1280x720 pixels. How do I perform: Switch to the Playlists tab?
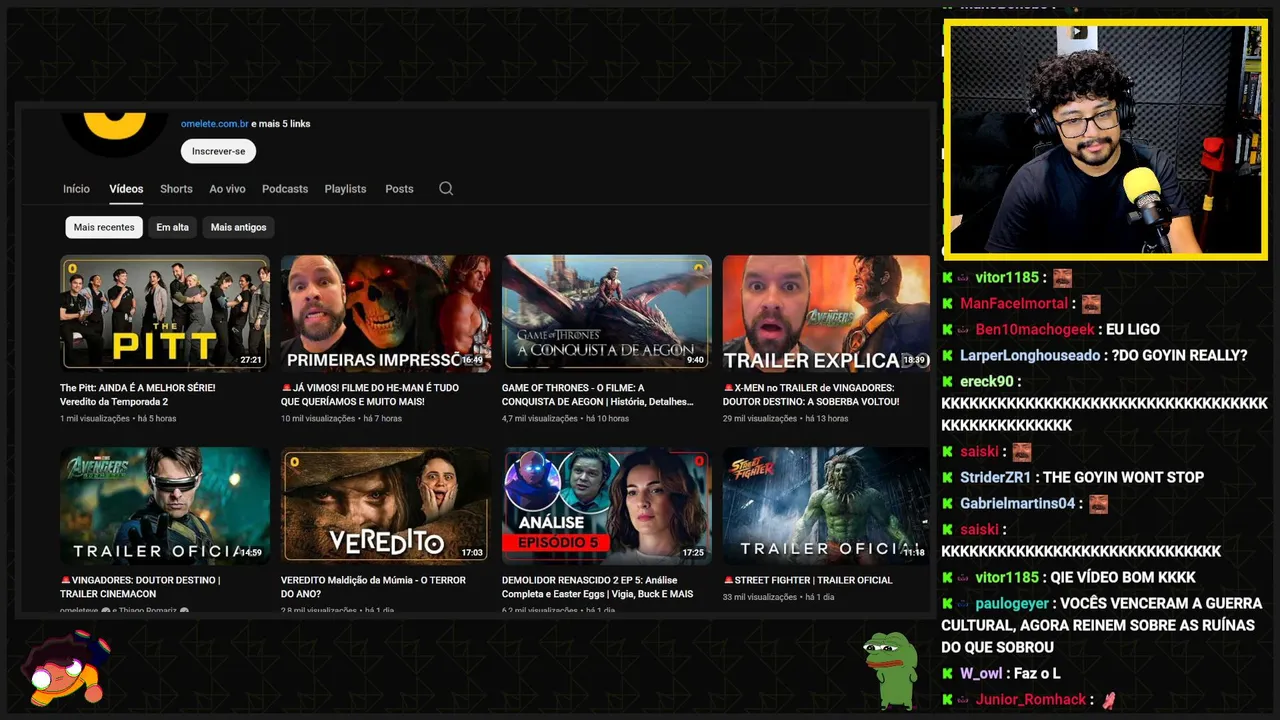[x=345, y=188]
